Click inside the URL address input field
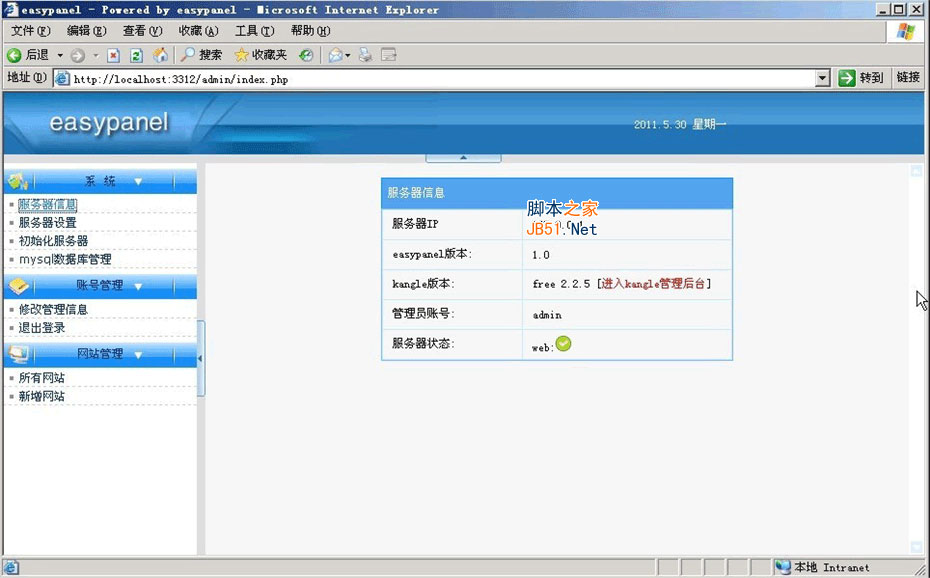 tap(400, 77)
